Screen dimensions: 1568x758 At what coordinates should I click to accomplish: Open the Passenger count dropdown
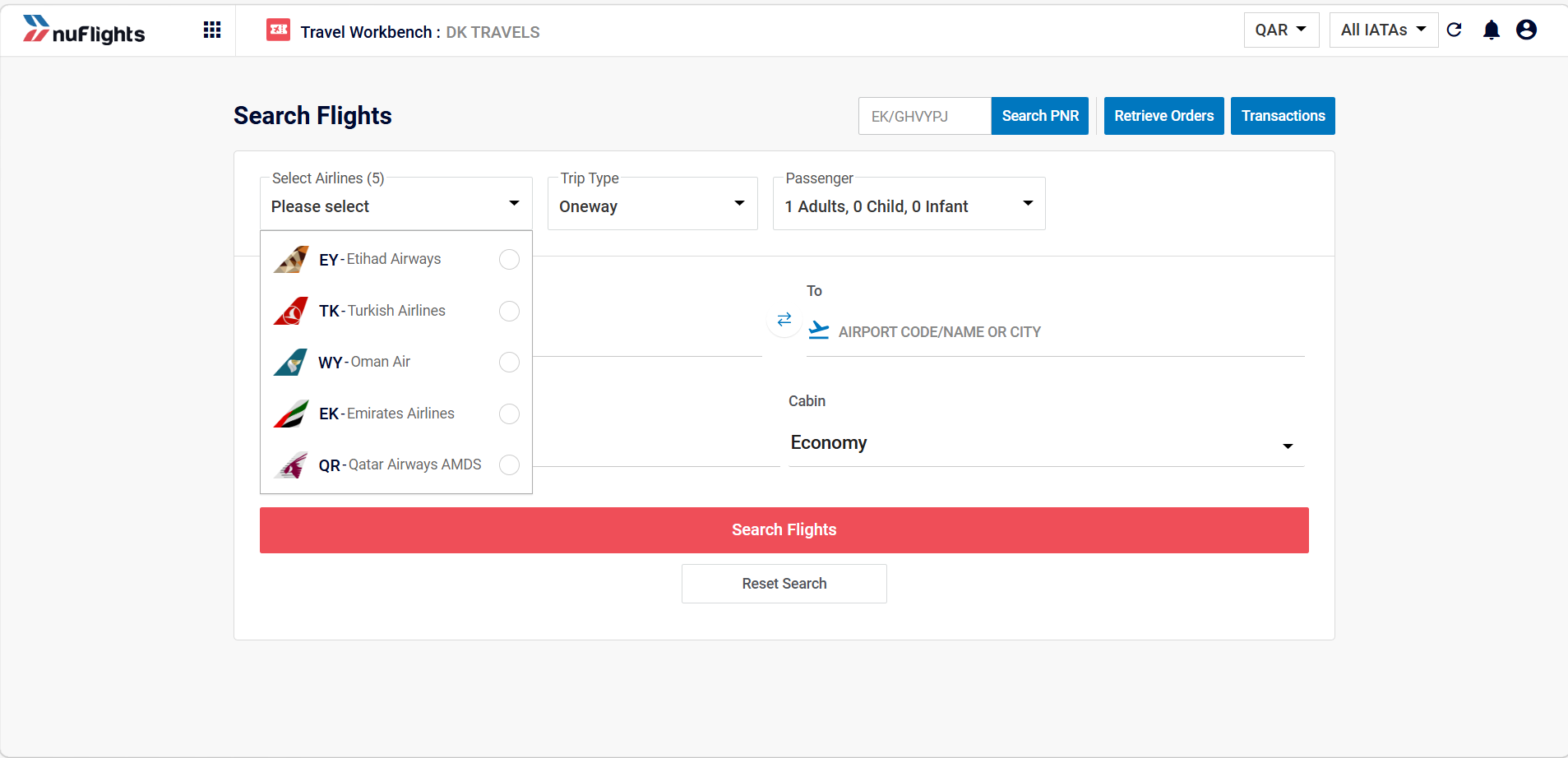click(909, 204)
